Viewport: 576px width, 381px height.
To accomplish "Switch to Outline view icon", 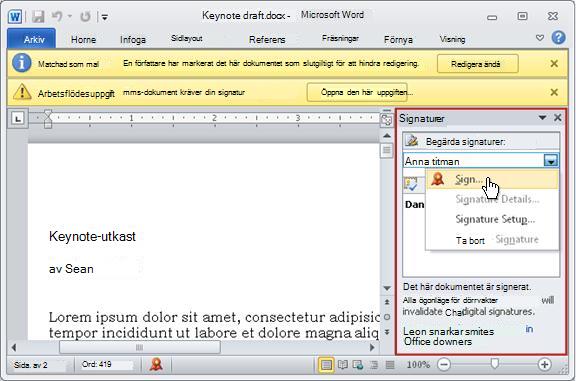I will (374, 365).
